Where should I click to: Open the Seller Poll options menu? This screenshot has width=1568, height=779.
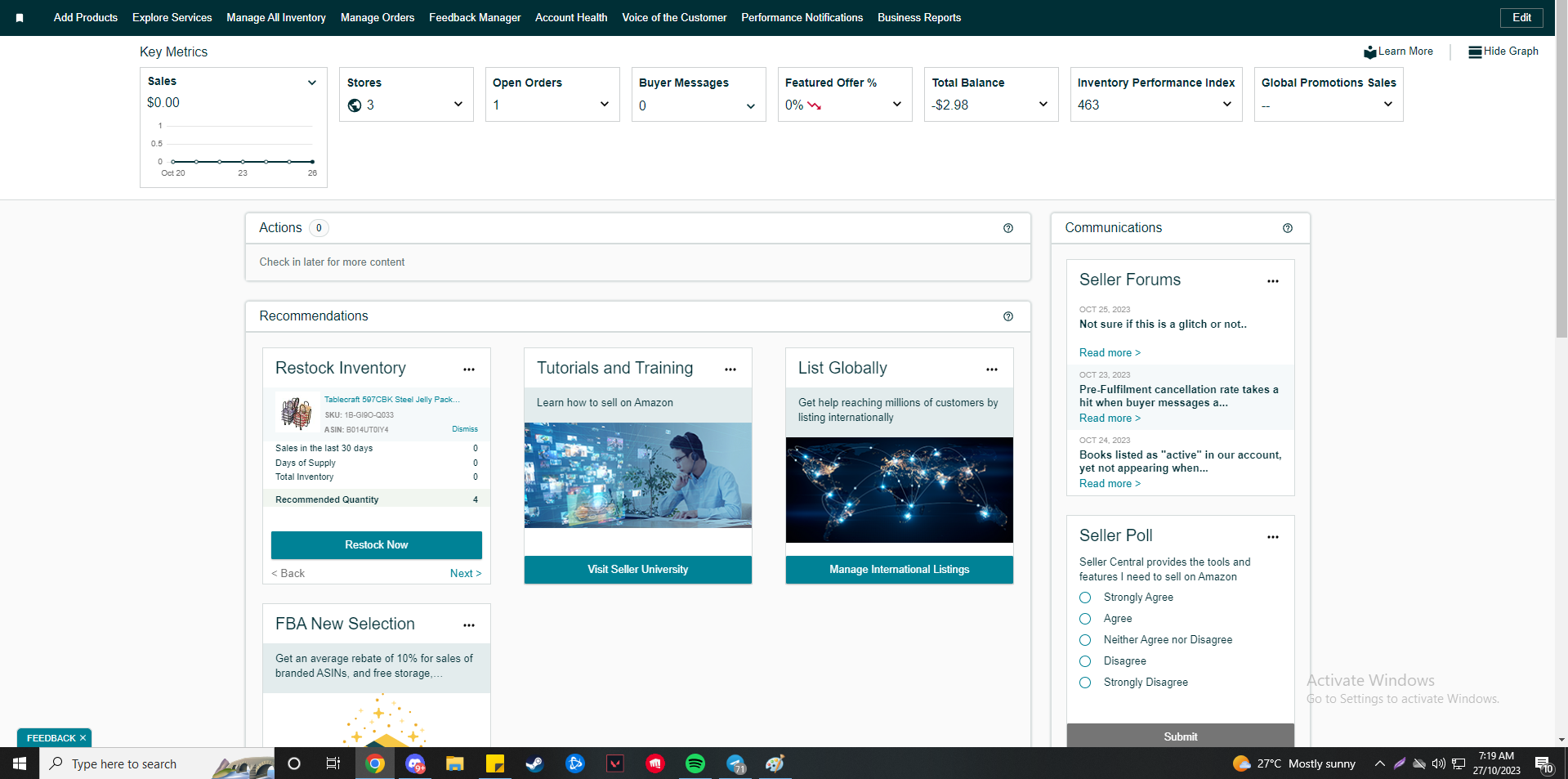[1273, 537]
